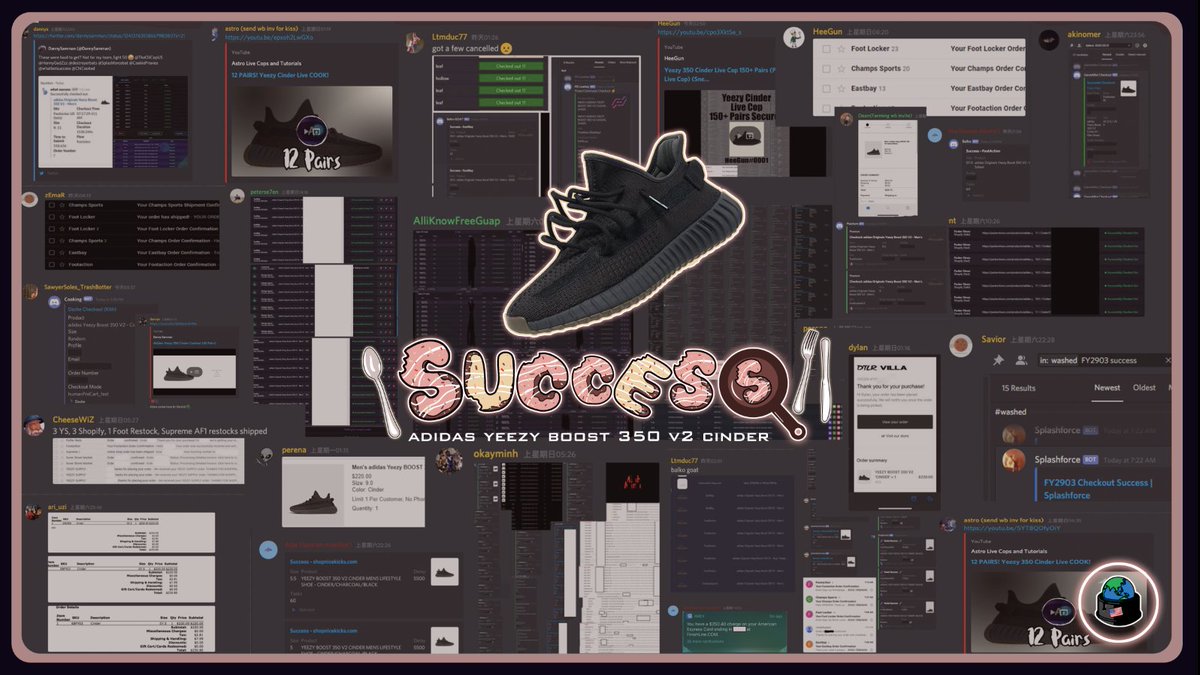
Task: Open HeeGun's youtu.be video link
Action: click(699, 32)
